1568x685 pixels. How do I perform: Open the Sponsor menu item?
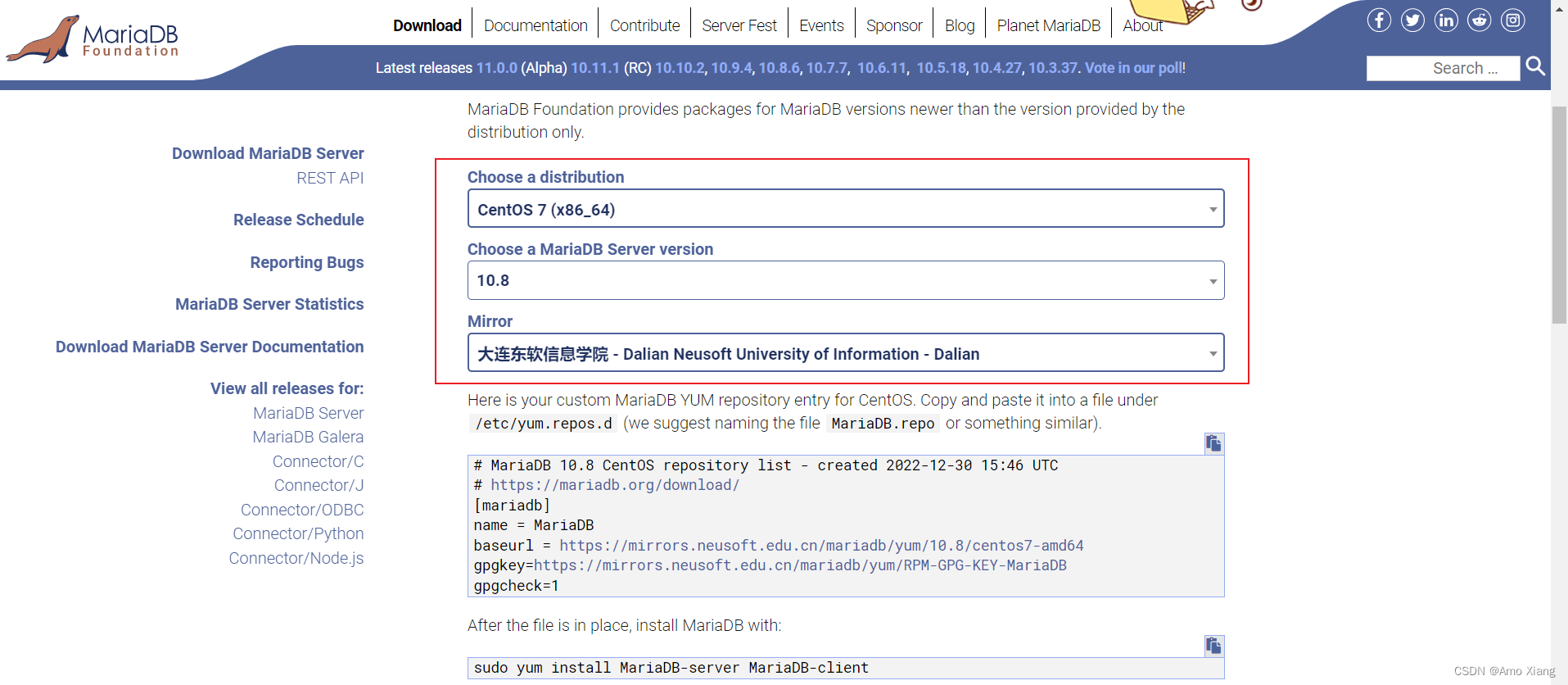894,25
